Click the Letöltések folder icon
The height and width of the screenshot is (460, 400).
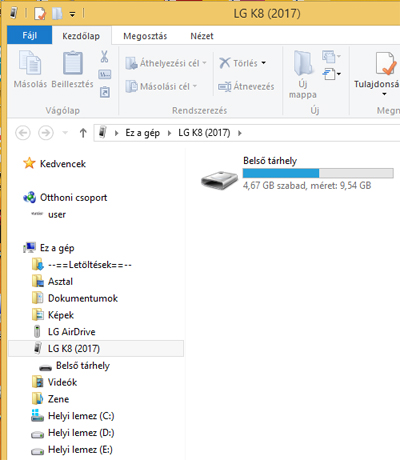tap(38, 265)
